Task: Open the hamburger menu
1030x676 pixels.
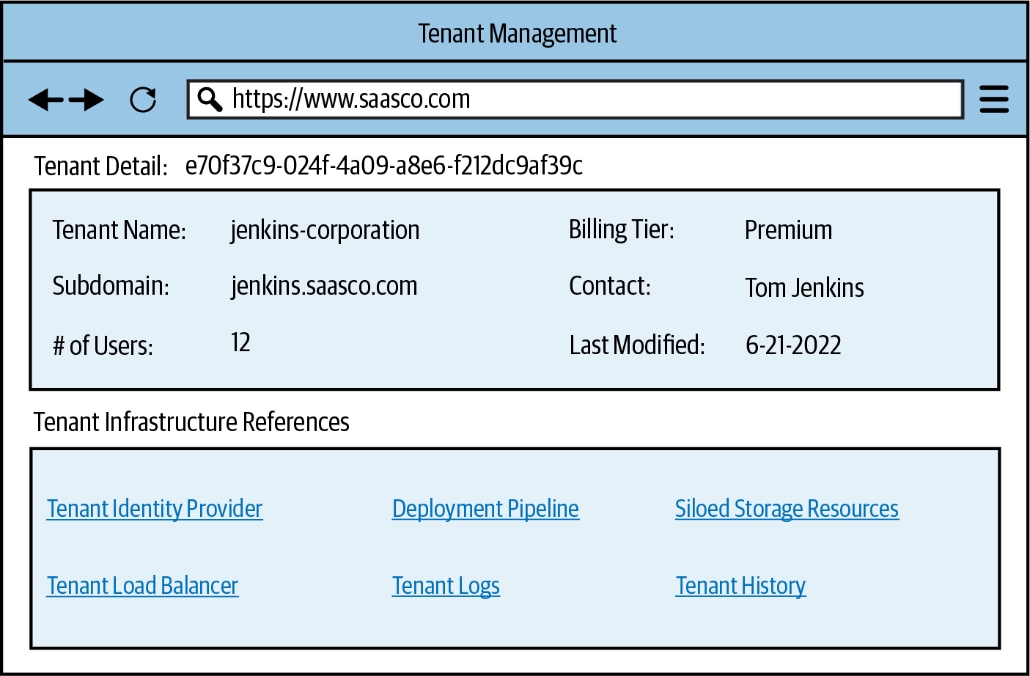Action: pyautogui.click(x=993, y=99)
